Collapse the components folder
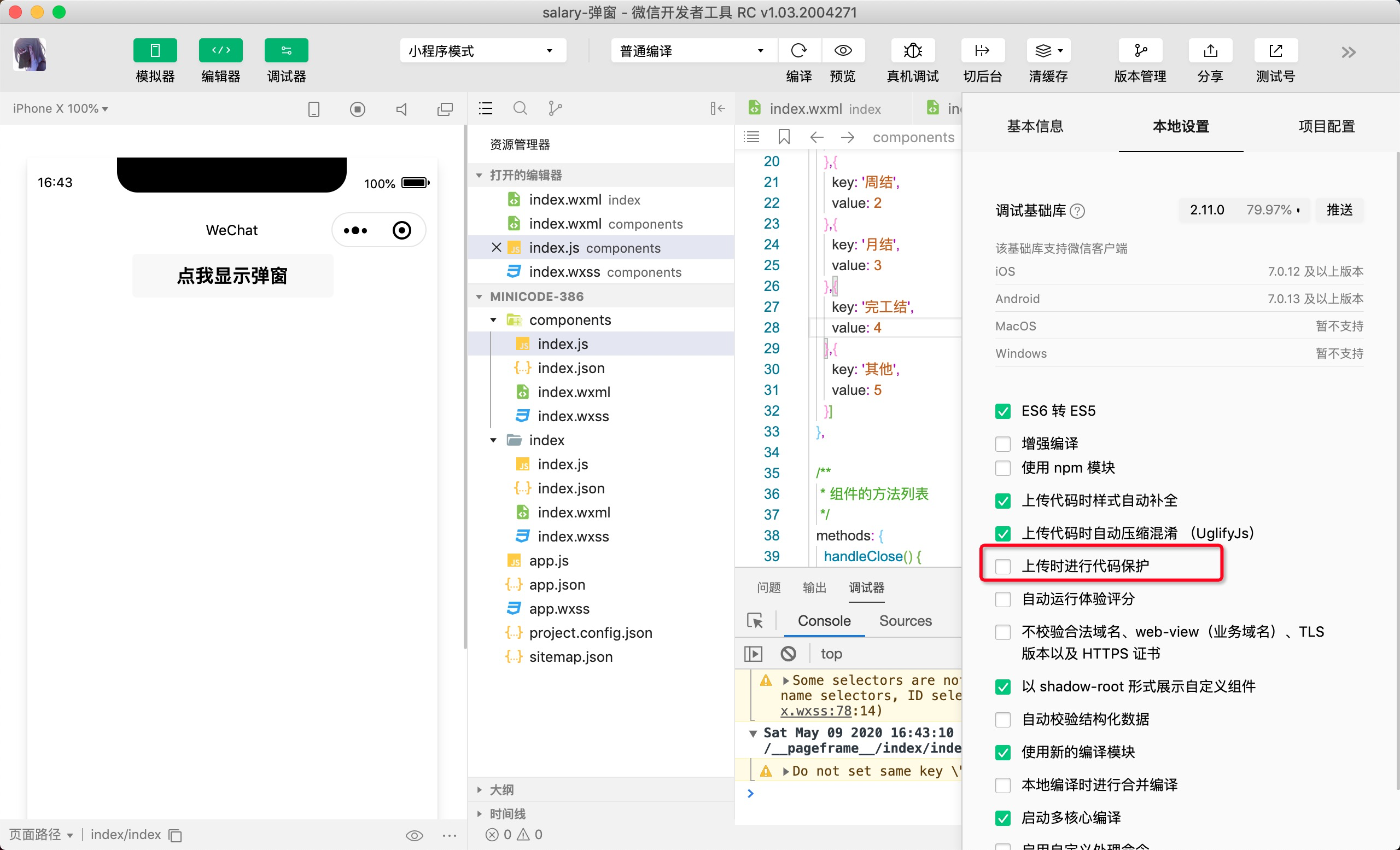The image size is (1400, 850). coord(493,320)
